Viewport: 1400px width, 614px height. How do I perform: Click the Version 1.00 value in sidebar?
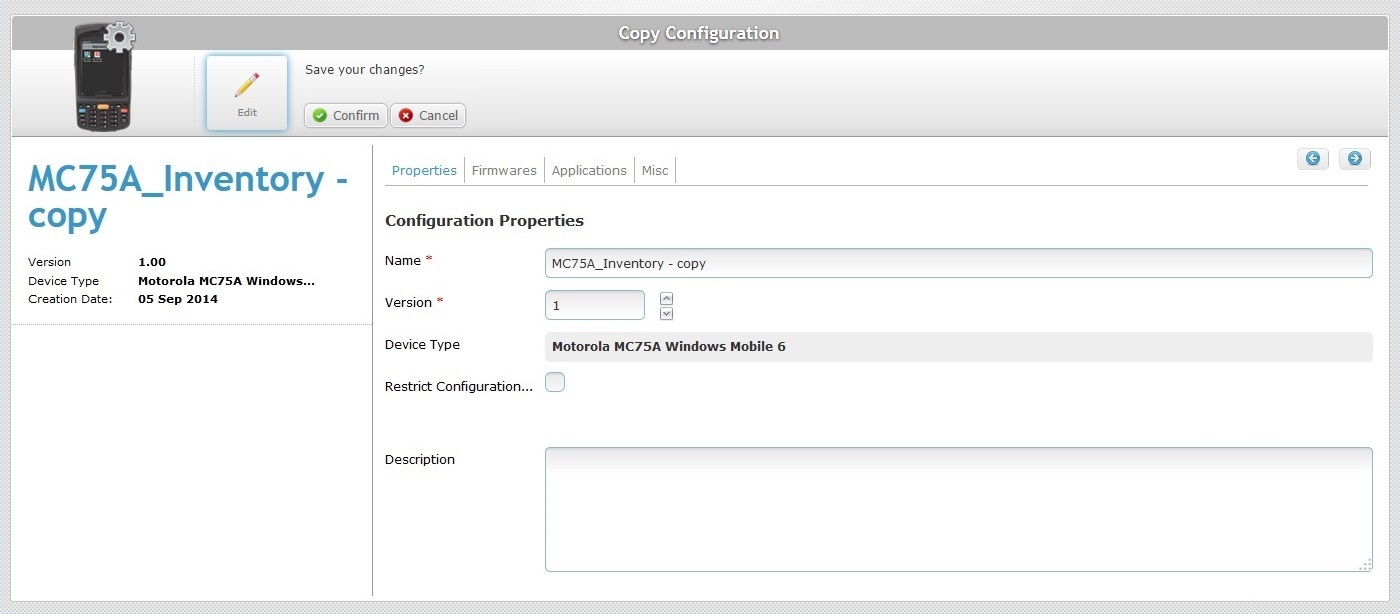pyautogui.click(x=152, y=262)
